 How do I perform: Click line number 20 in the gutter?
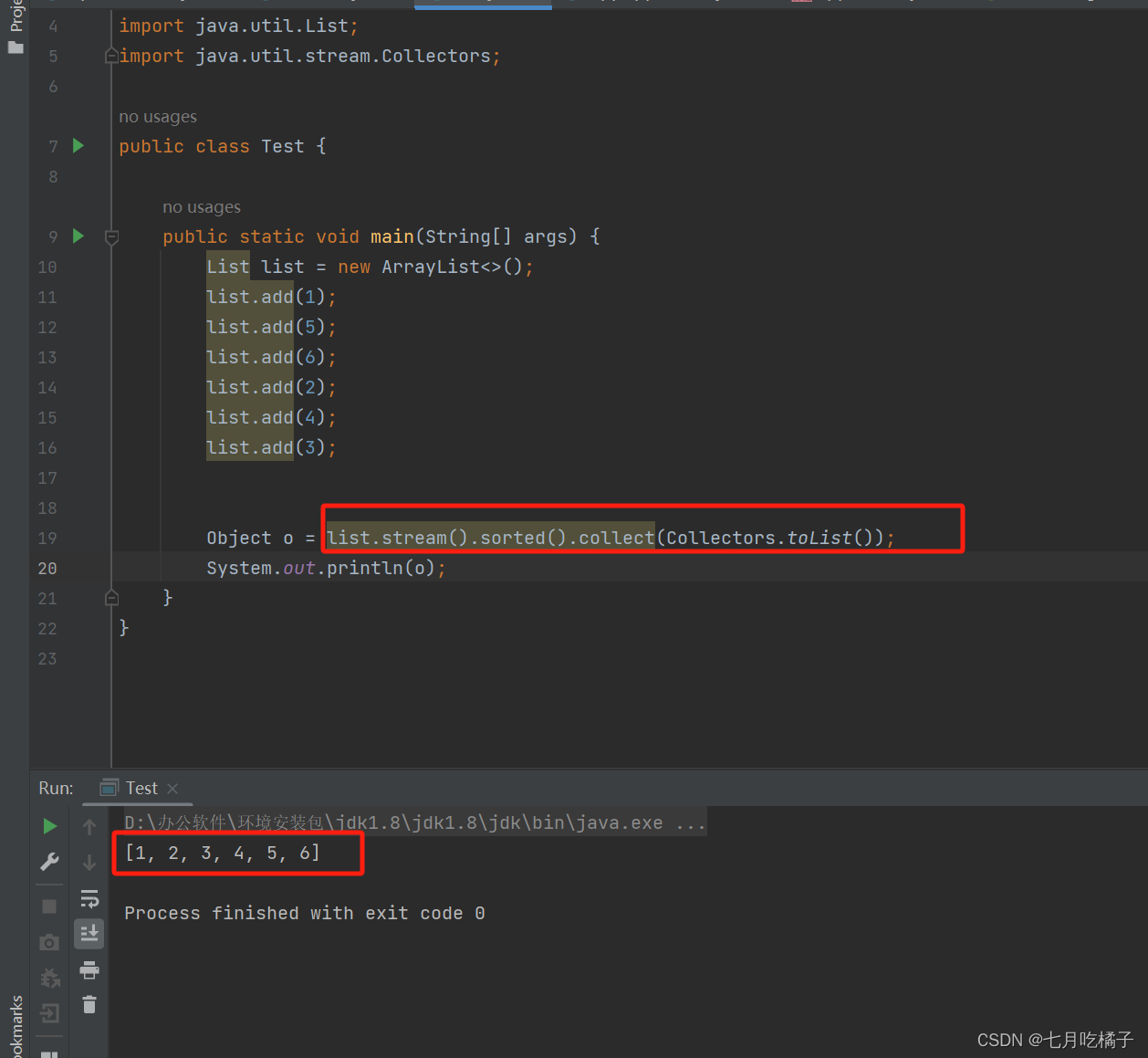[x=47, y=569]
